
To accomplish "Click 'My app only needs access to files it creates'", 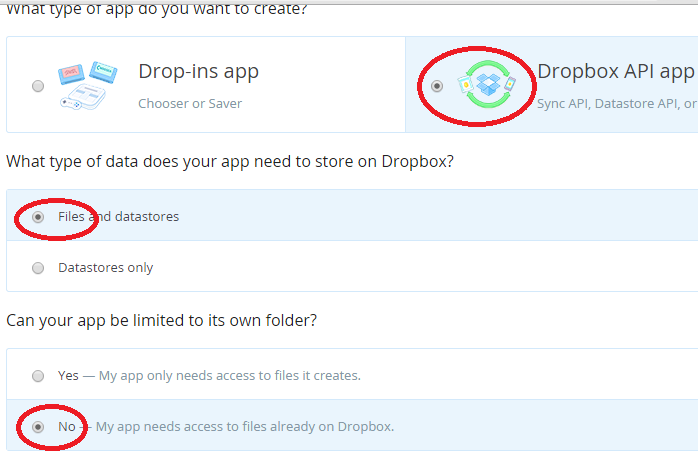I will [230, 376].
